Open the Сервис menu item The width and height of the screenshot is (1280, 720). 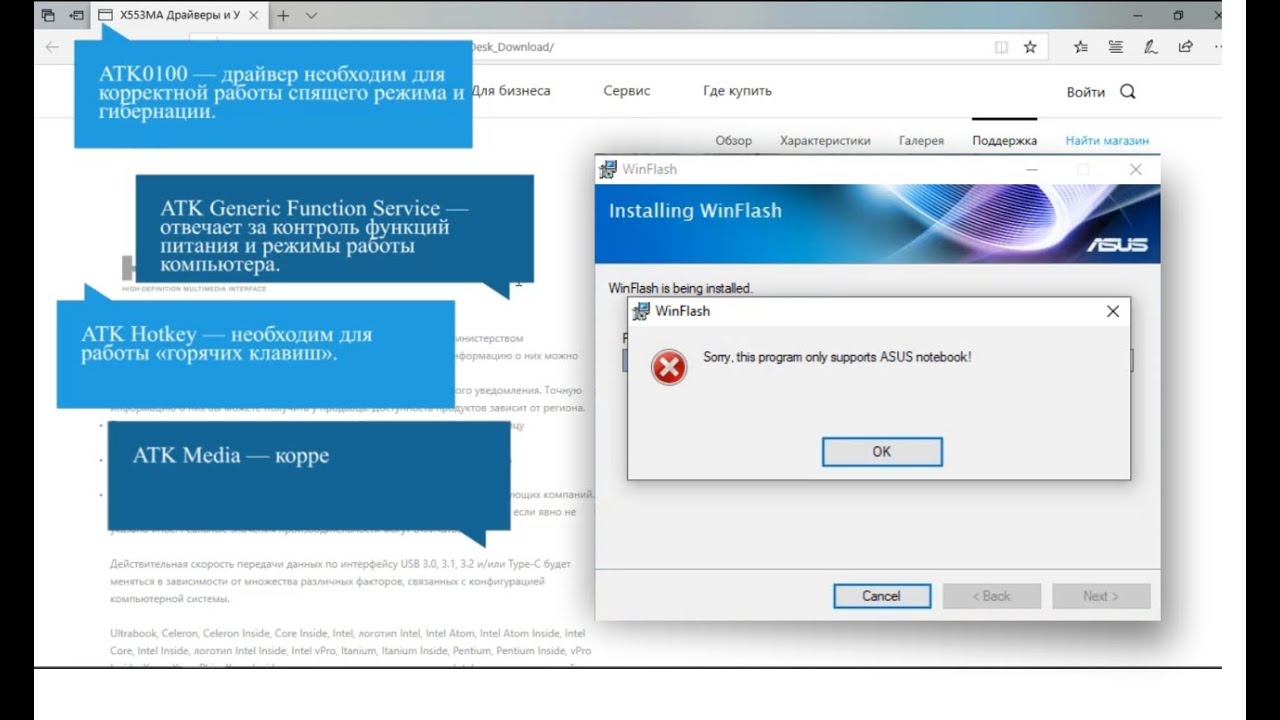[x=627, y=91]
